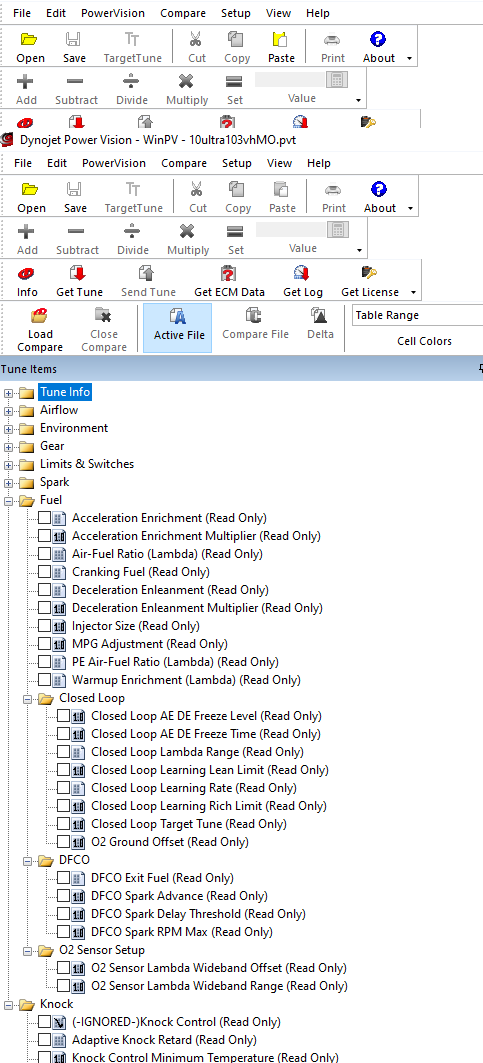Open the View menu in the 10ultra103vhMO.pvt window
The height and width of the screenshot is (1063, 483).
pos(279,163)
